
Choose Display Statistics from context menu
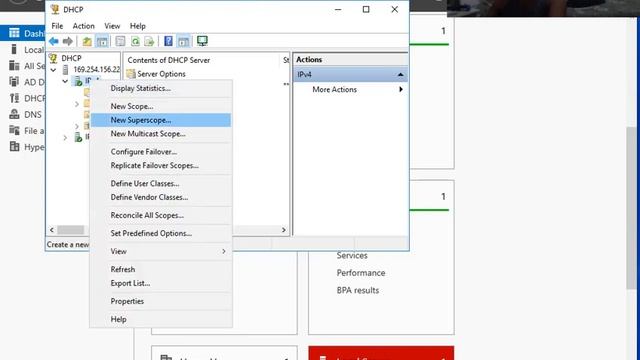pos(161,88)
